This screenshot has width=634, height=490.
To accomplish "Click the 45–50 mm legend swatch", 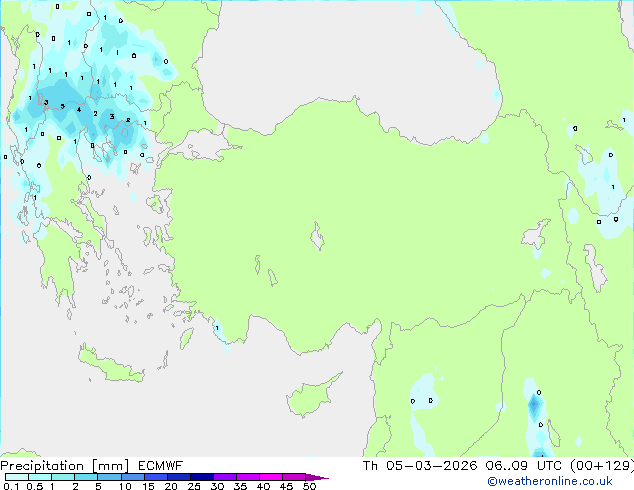I will coord(294,477).
